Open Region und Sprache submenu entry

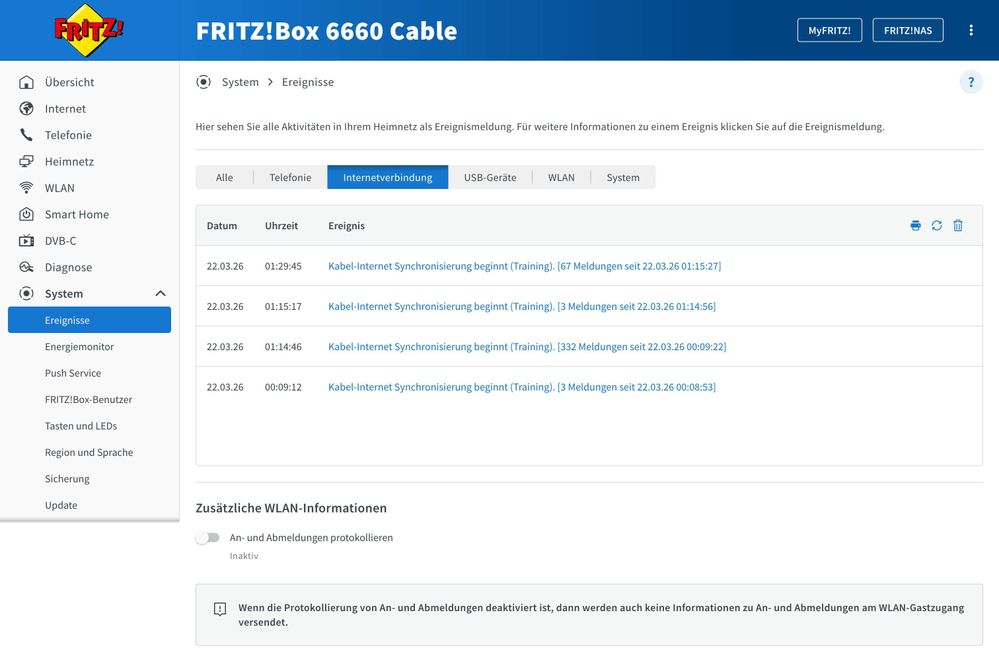[89, 452]
